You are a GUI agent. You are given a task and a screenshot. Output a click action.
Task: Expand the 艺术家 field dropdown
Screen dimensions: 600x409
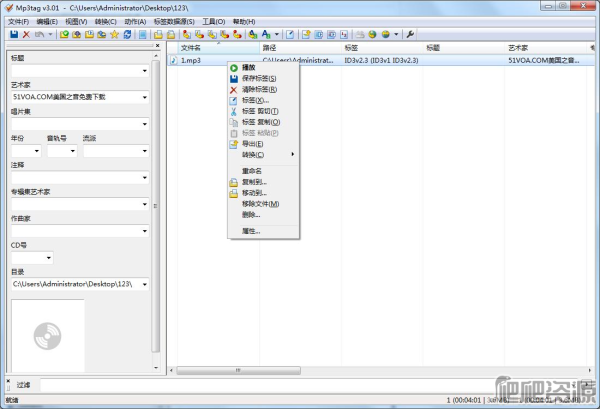coord(145,97)
